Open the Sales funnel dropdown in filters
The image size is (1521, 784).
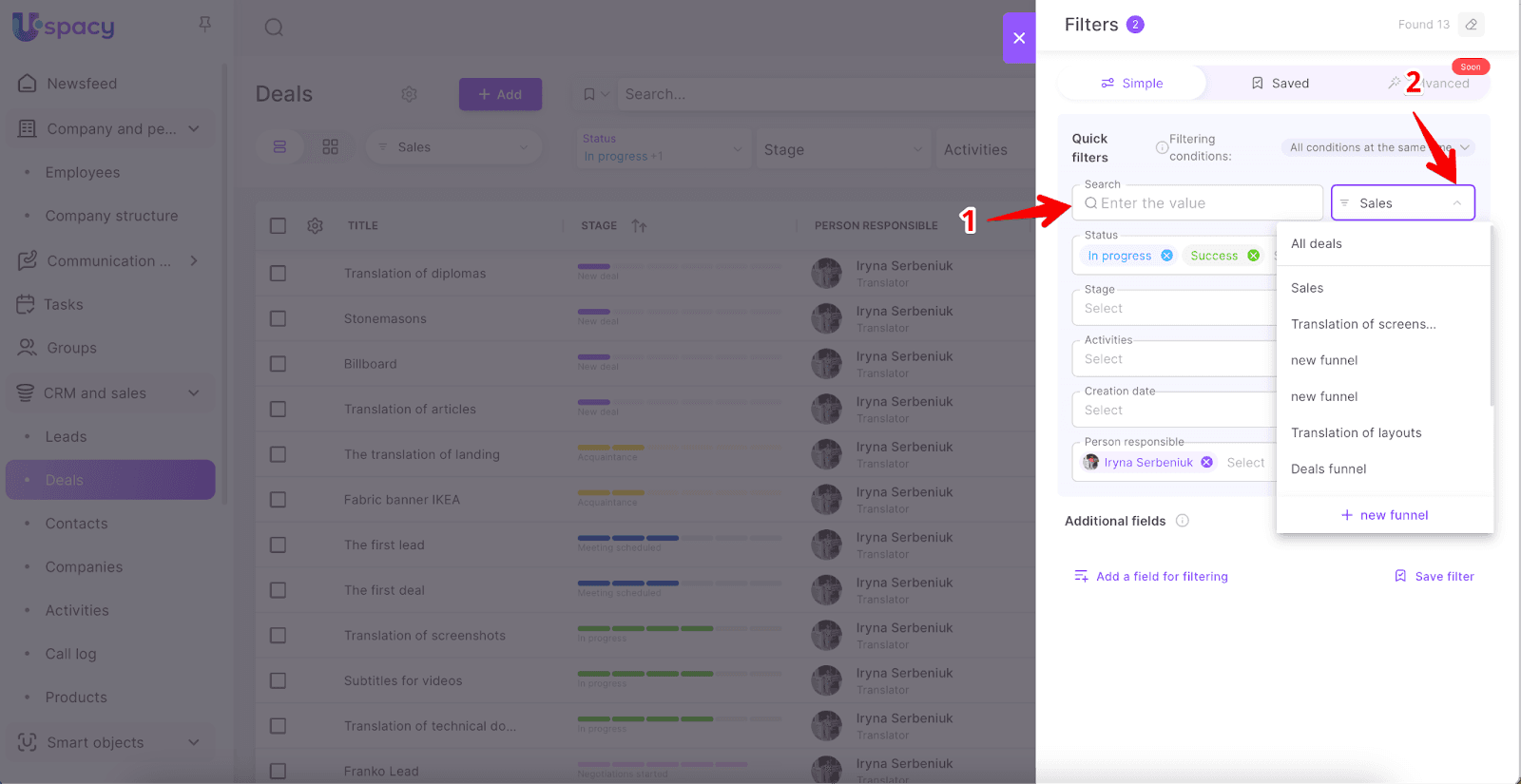click(x=1402, y=203)
